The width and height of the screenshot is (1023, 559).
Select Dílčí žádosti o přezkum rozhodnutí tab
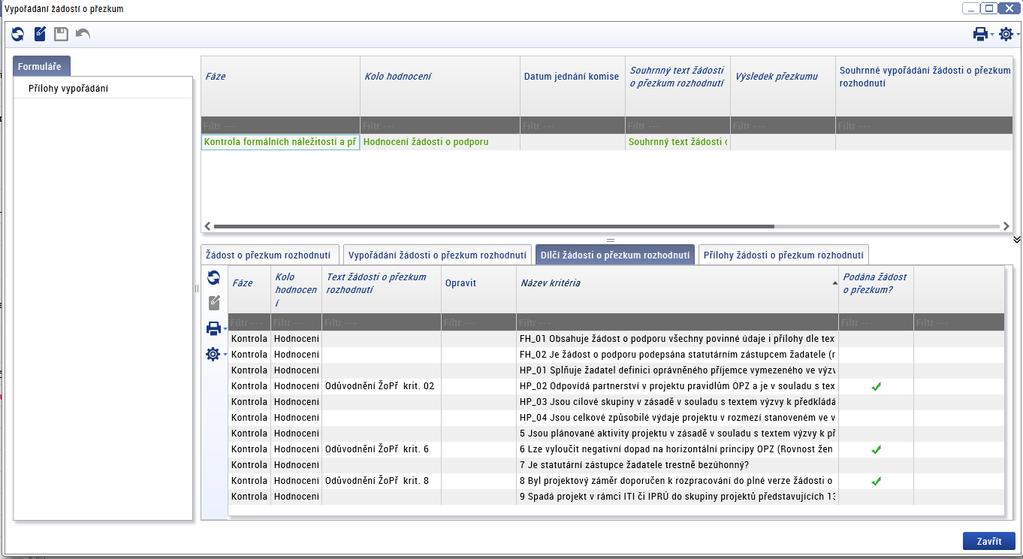click(615, 255)
